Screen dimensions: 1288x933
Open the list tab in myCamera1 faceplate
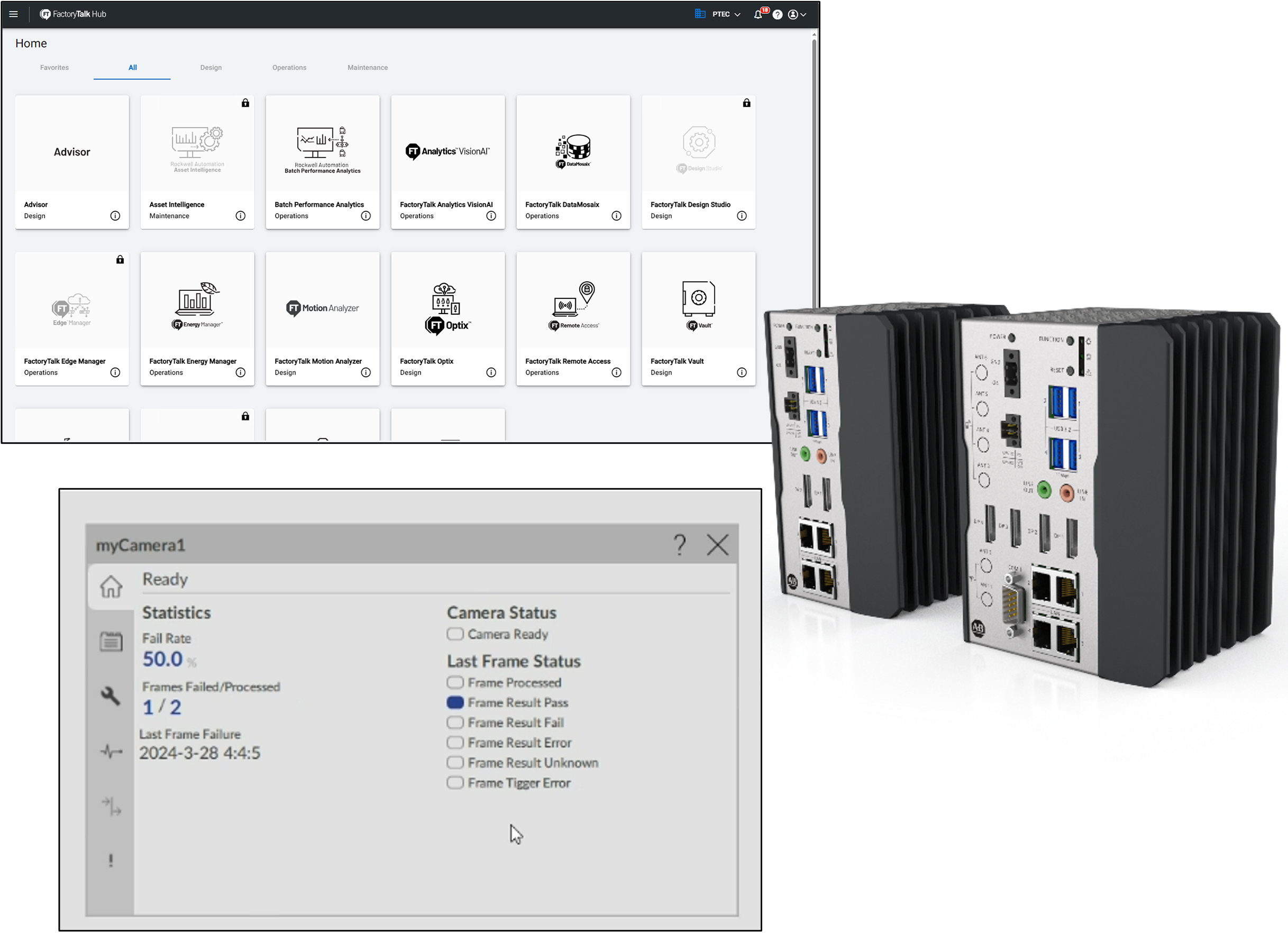tap(111, 642)
